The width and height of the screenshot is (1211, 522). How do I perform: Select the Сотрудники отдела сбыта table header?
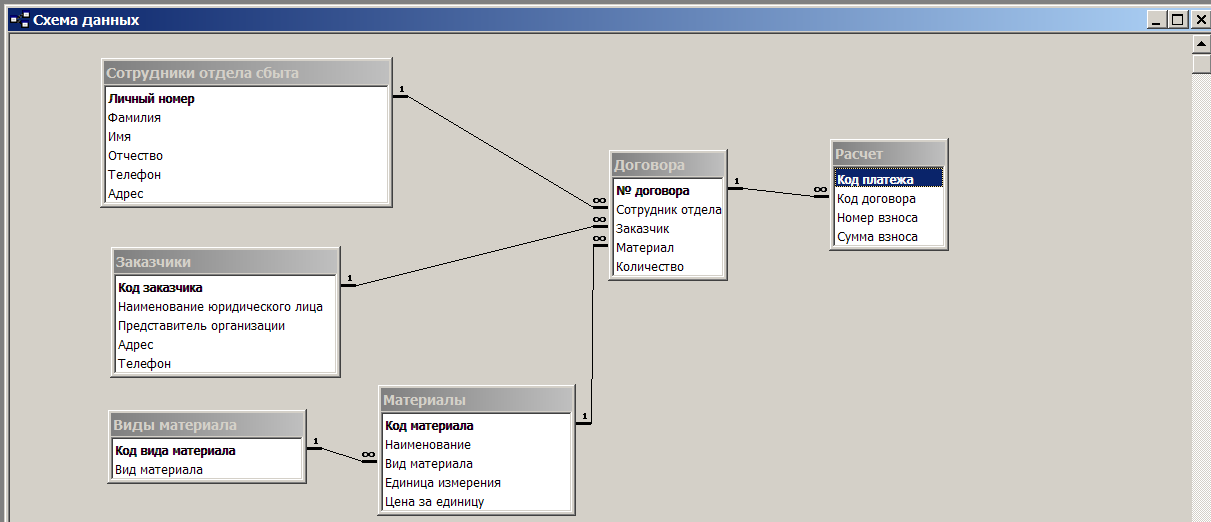(246, 73)
